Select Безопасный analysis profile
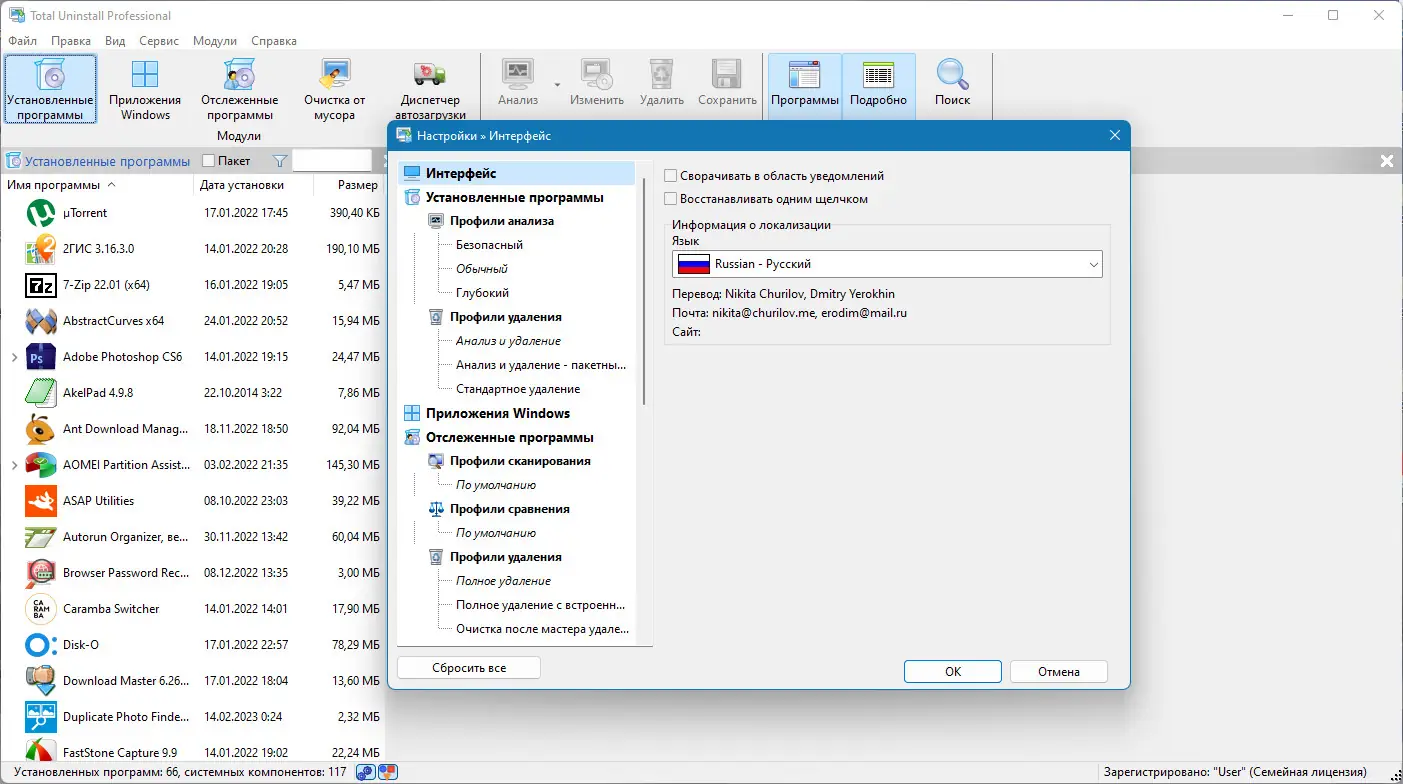This screenshot has width=1403, height=784. [489, 245]
